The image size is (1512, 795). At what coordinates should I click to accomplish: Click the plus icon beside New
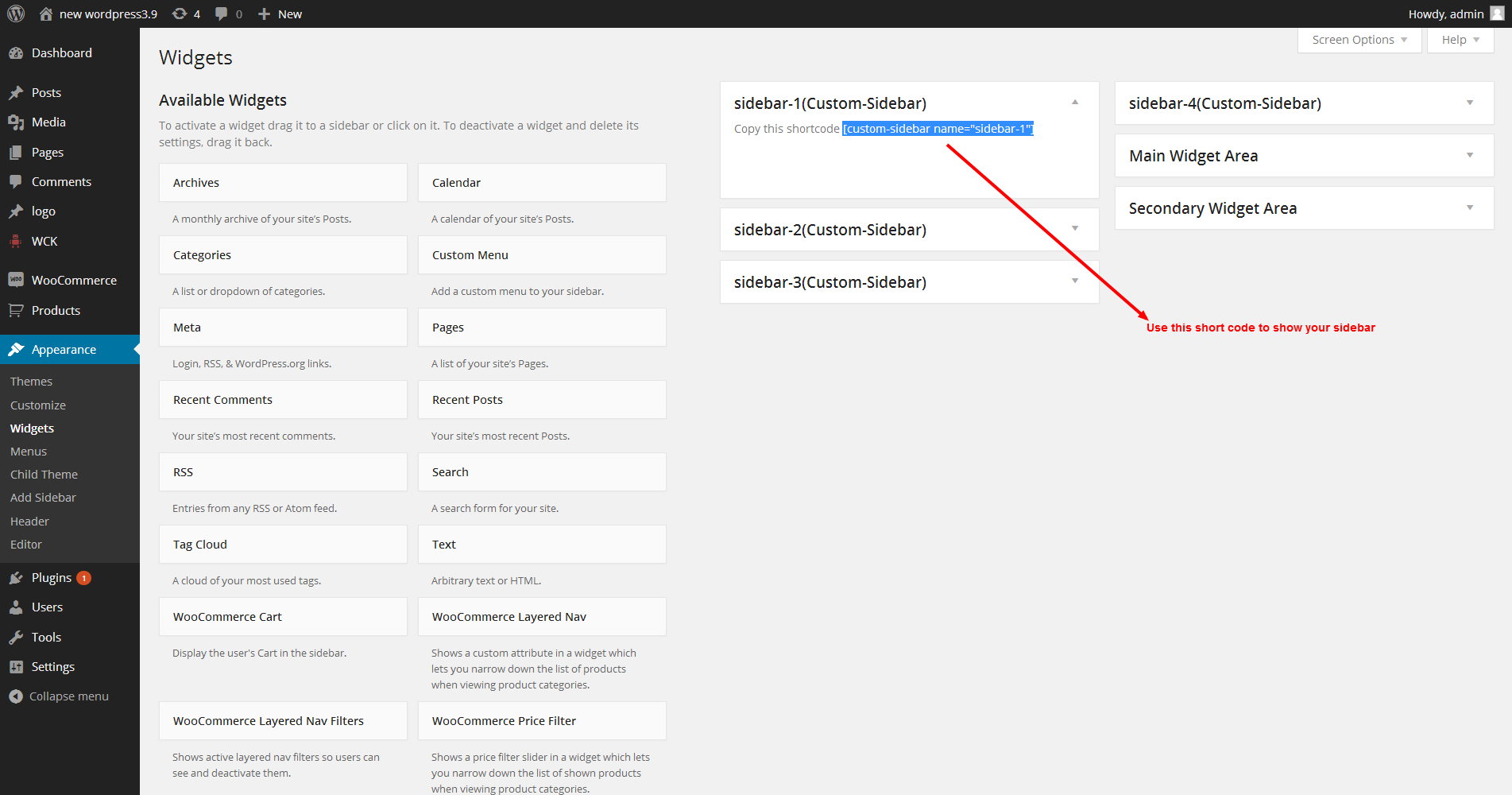pos(265,14)
